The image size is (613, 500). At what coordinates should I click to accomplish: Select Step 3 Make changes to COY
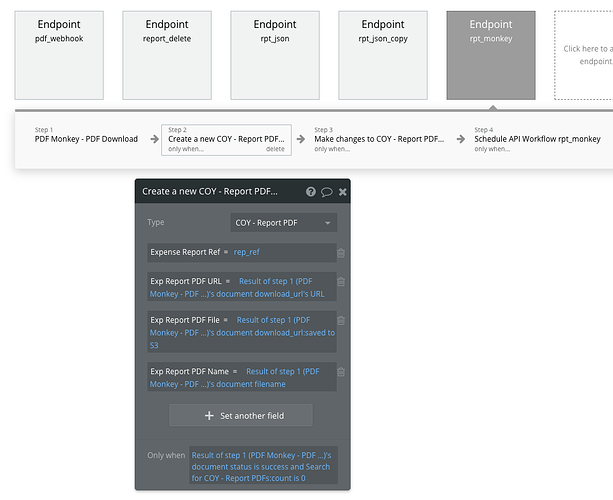point(378,139)
